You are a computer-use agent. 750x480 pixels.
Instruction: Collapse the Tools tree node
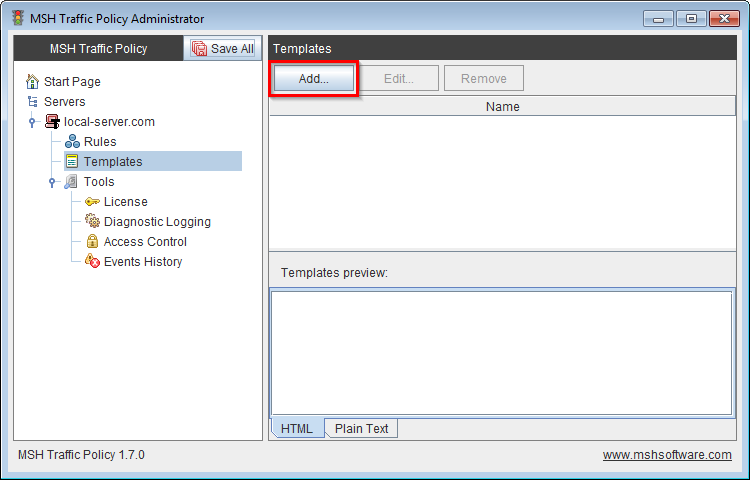click(52, 182)
